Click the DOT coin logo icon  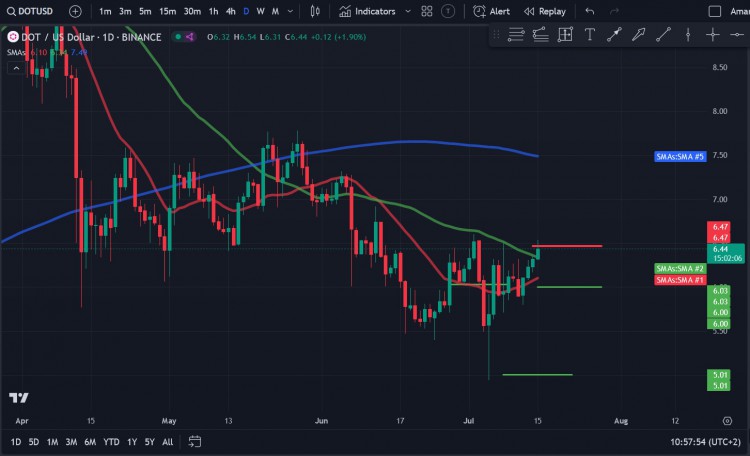12,37
